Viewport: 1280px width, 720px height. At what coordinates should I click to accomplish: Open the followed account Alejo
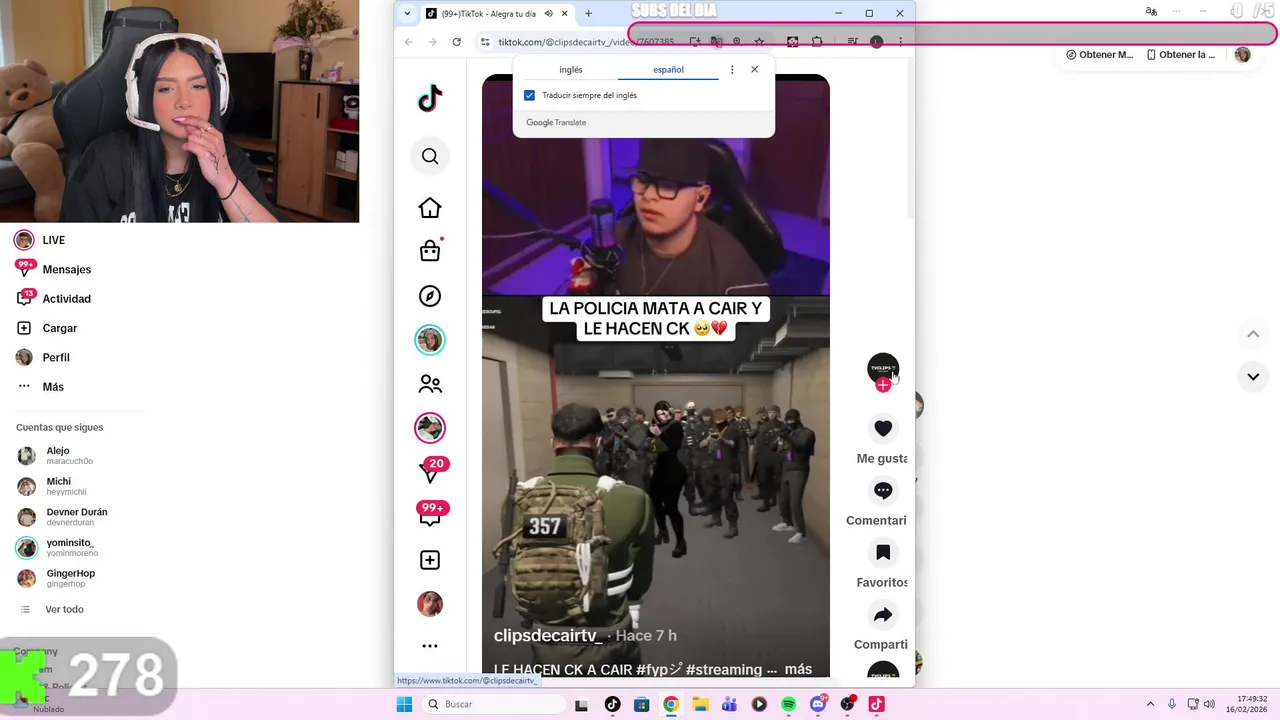point(56,456)
